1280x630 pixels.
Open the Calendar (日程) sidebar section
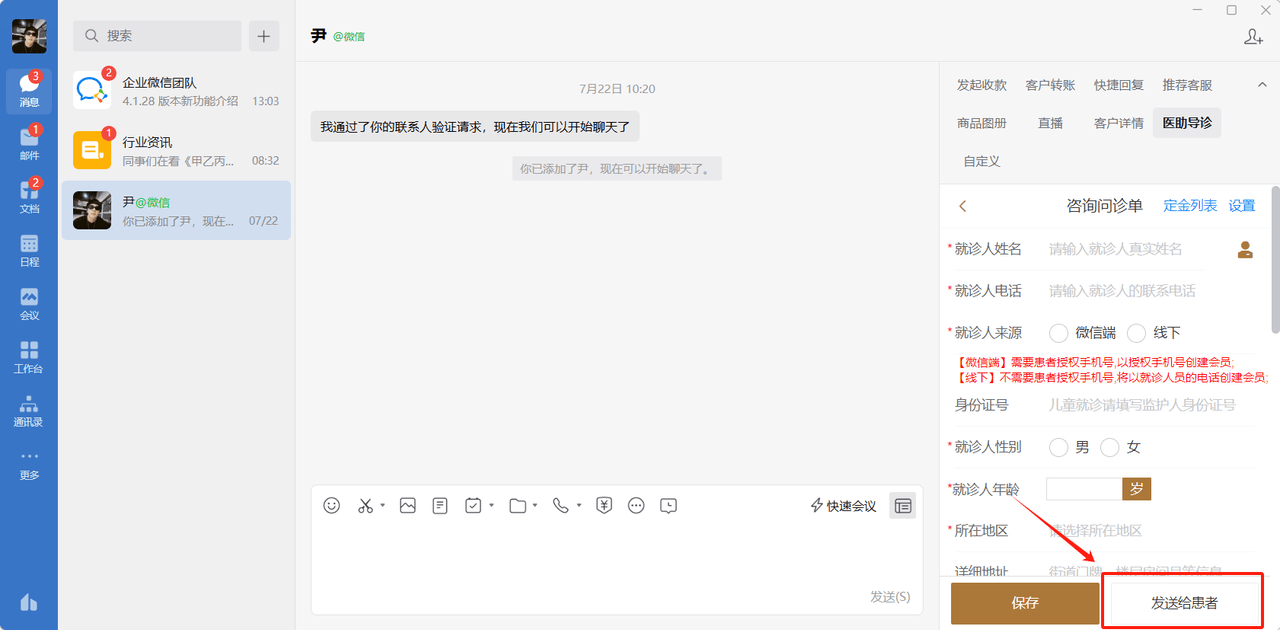(29, 250)
